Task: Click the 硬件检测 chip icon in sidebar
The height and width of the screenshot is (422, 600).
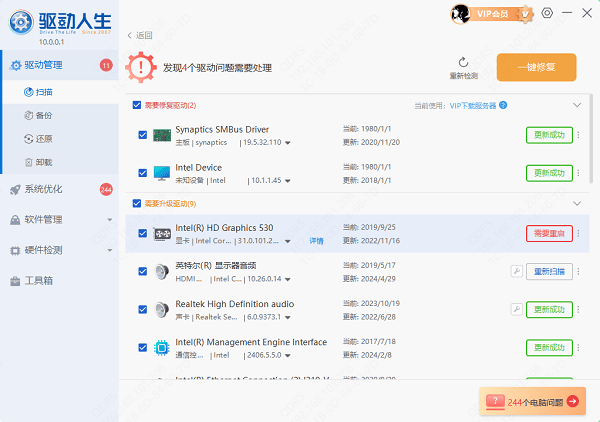Action: pos(15,251)
